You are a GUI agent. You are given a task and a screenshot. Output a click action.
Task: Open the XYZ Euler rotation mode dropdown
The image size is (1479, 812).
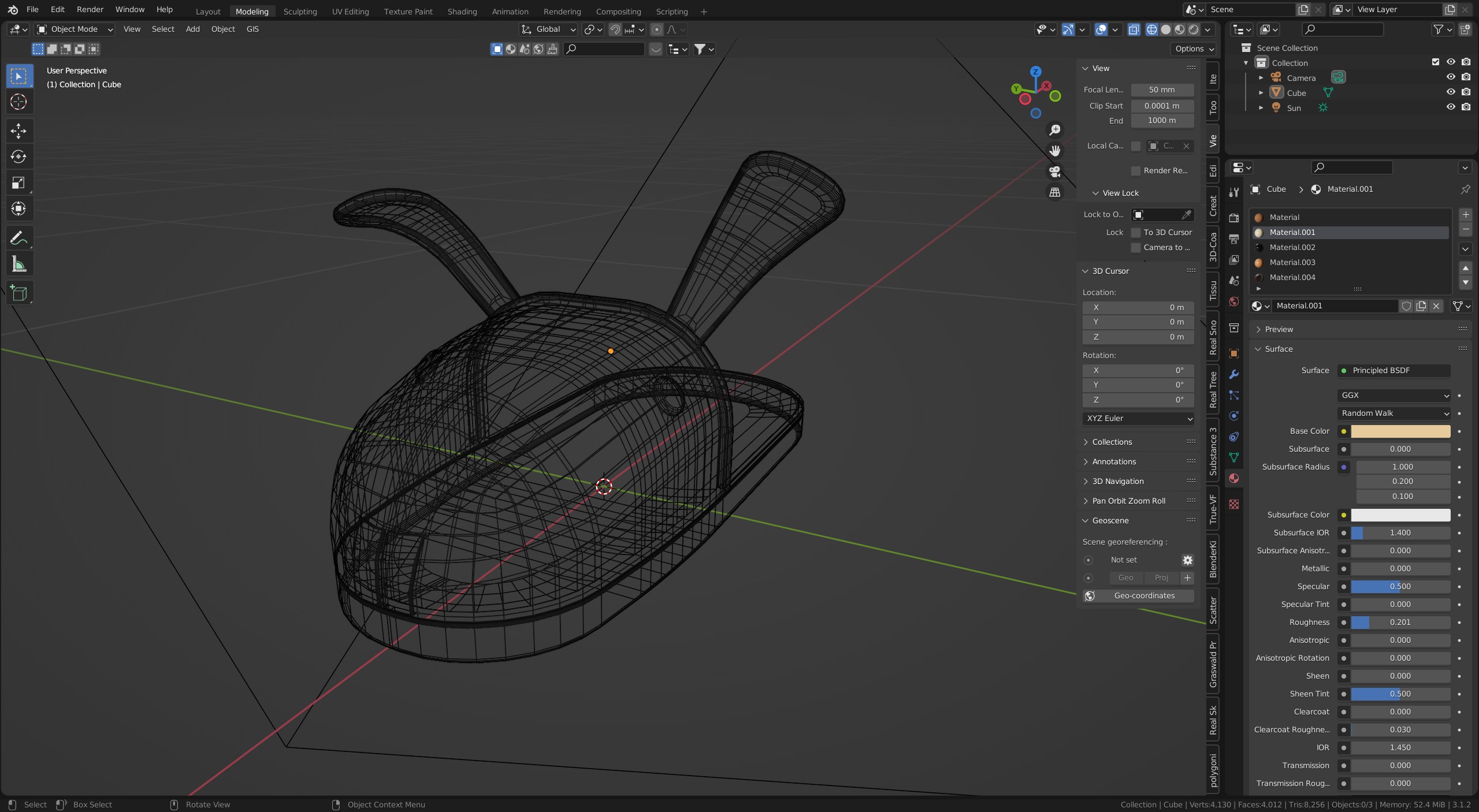(1138, 418)
